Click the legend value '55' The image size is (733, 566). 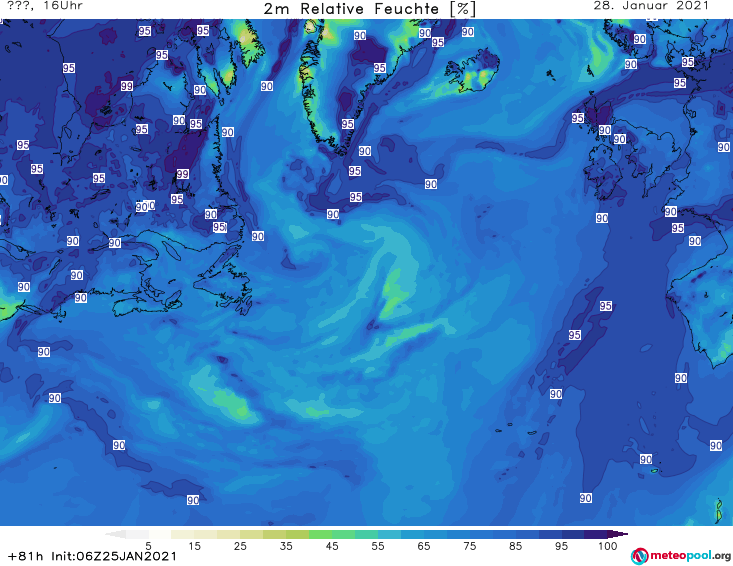[377, 546]
